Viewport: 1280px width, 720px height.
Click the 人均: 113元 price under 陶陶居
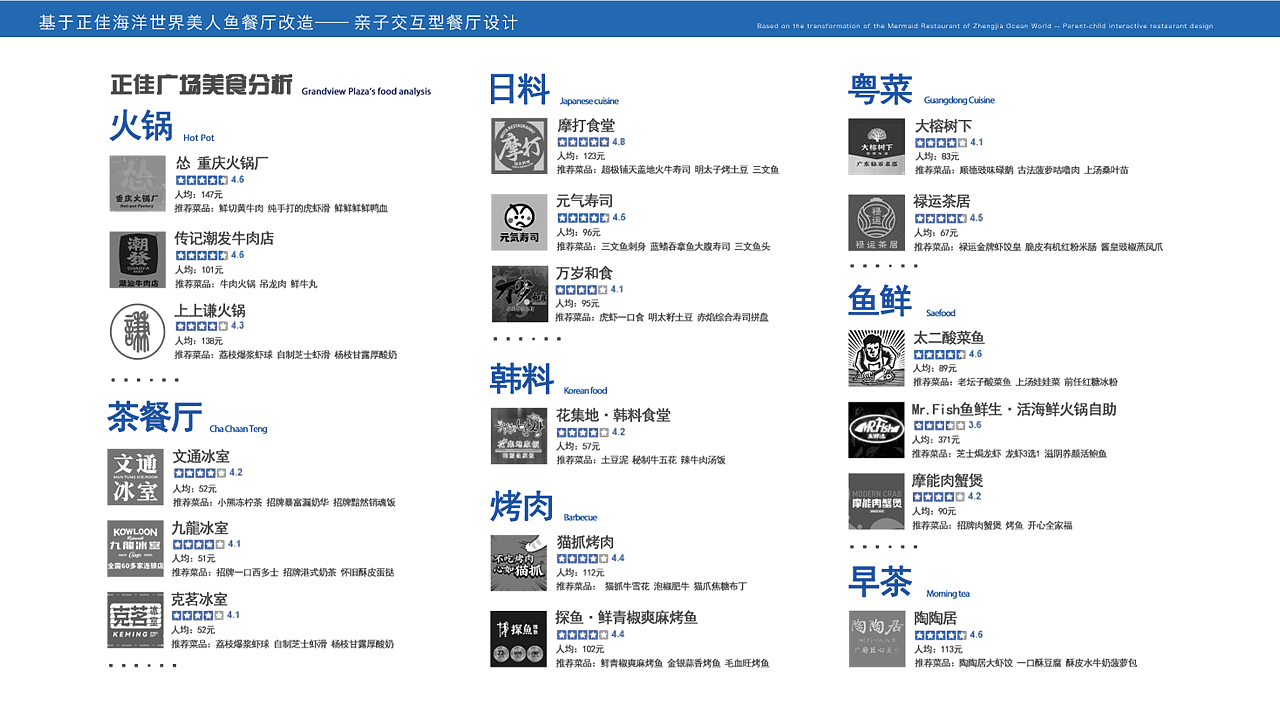click(938, 649)
